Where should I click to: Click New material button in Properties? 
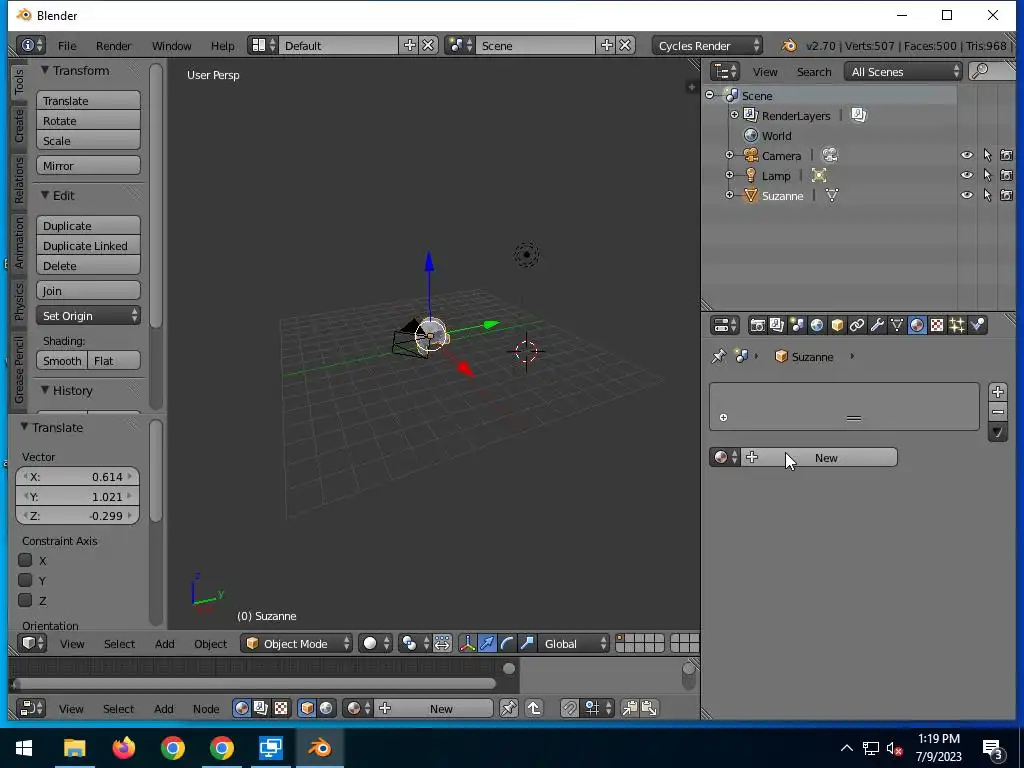click(819, 457)
